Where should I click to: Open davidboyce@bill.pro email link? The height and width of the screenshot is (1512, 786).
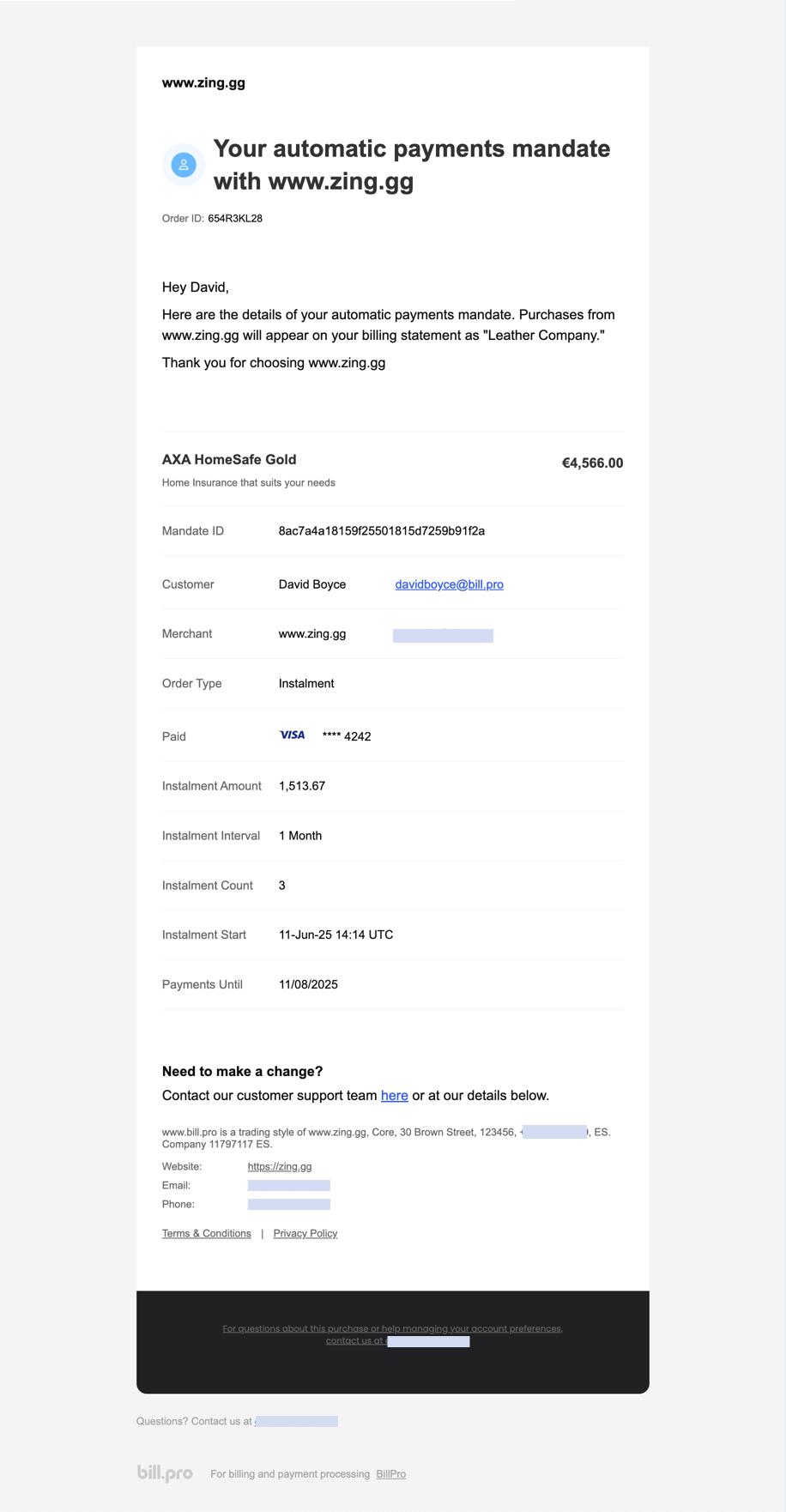[449, 584]
